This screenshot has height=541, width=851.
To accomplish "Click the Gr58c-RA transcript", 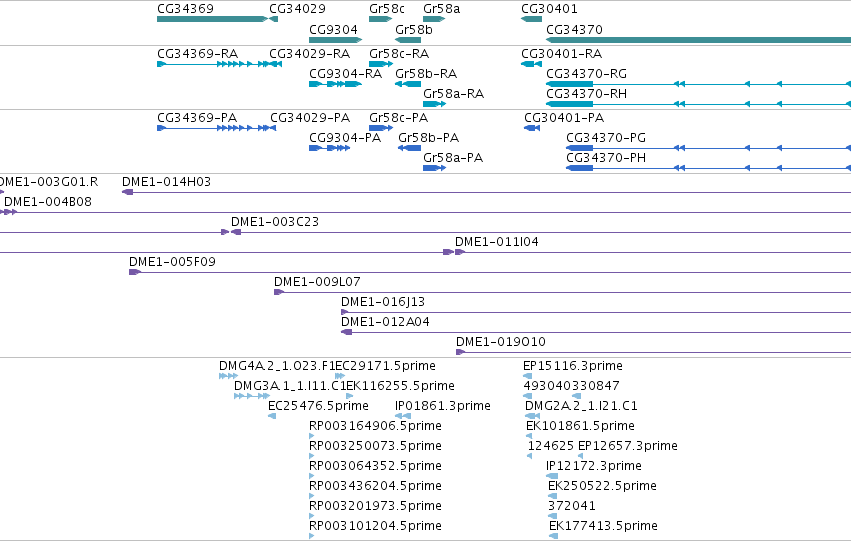I will tap(381, 64).
